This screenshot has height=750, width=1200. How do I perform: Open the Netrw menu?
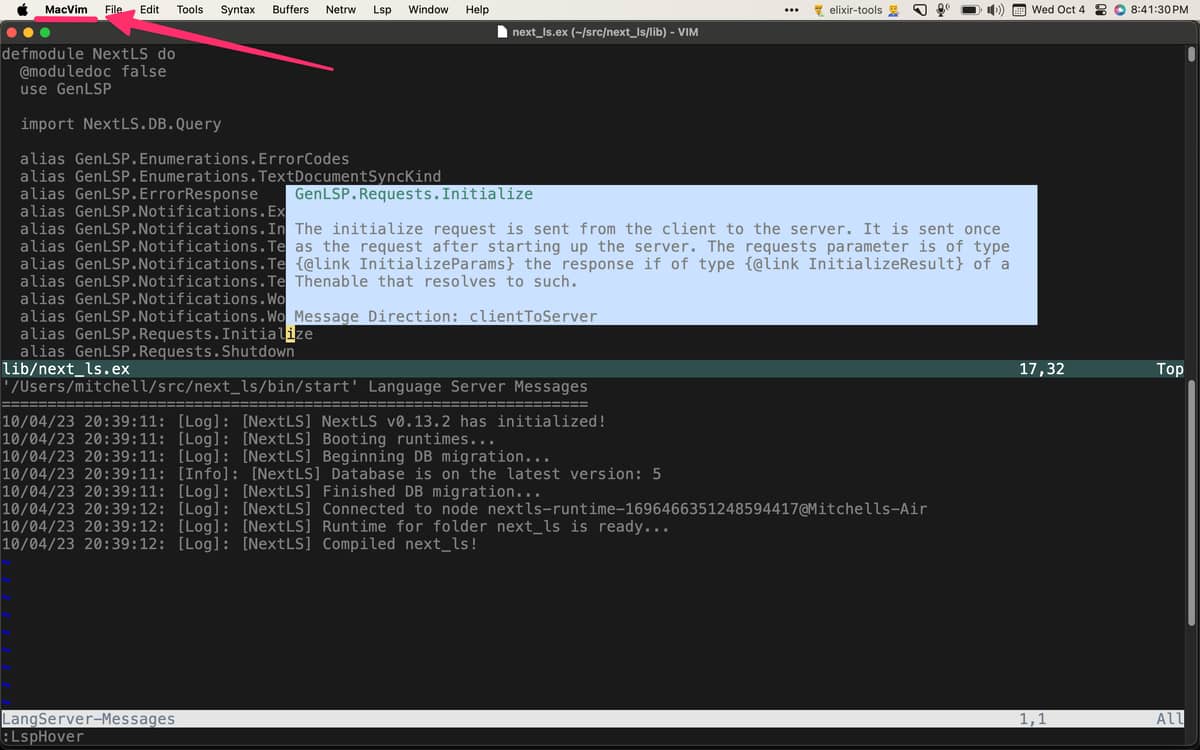click(341, 9)
